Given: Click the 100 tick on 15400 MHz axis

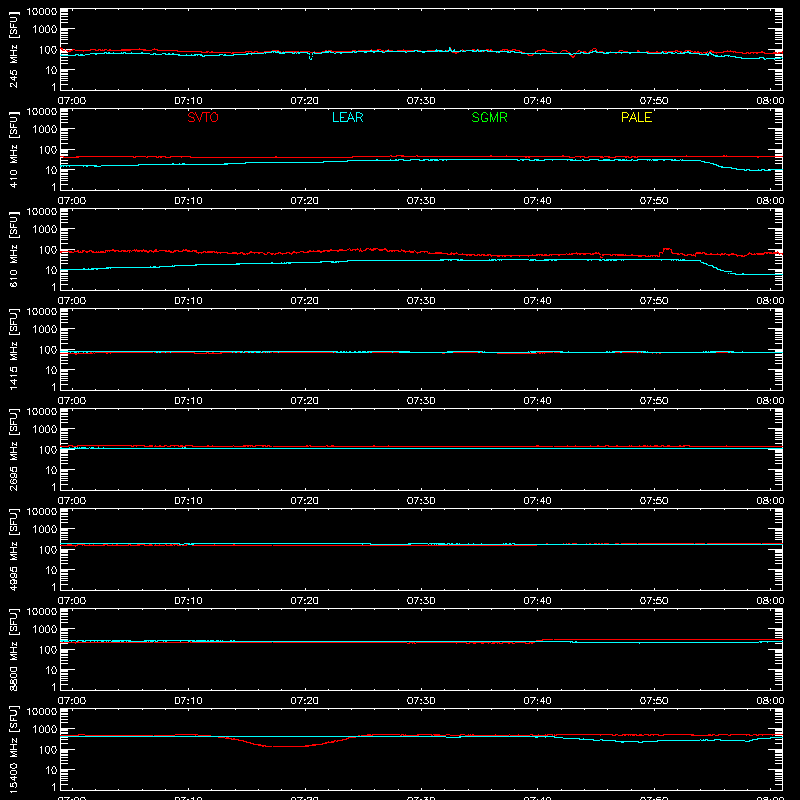Looking at the screenshot, I should pos(48,750).
